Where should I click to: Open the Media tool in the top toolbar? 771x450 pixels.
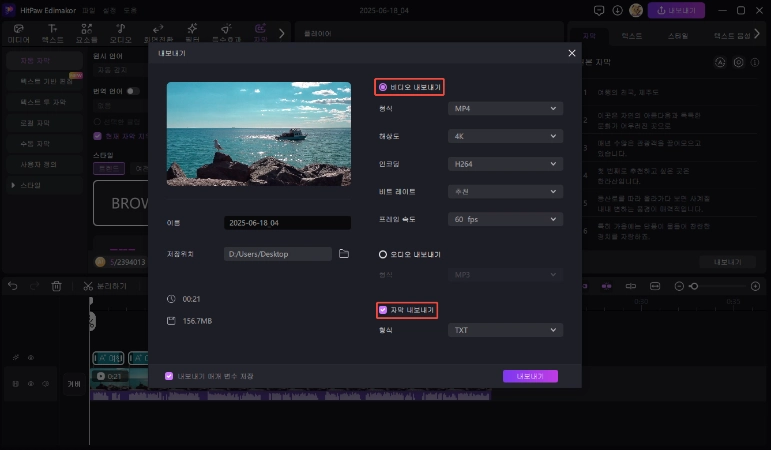(x=19, y=33)
